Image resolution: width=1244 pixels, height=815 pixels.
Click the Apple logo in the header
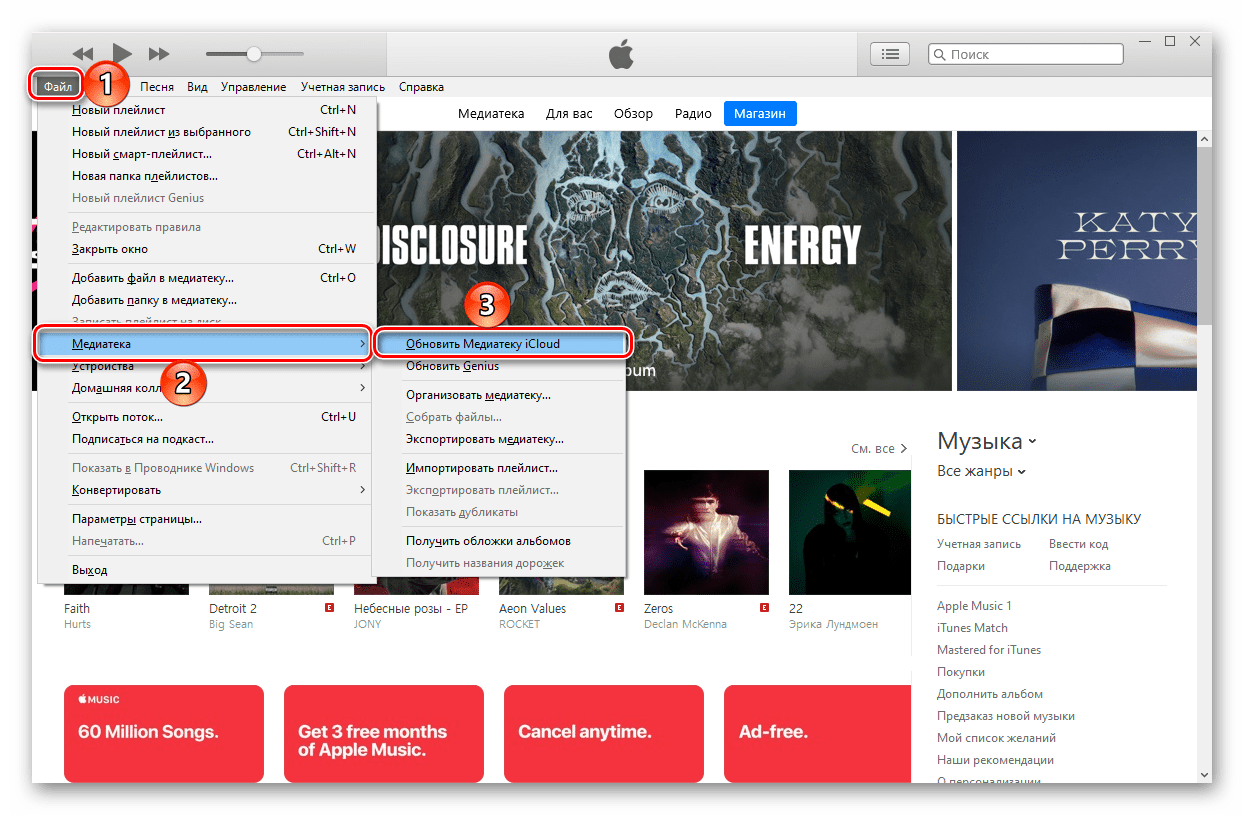click(621, 55)
